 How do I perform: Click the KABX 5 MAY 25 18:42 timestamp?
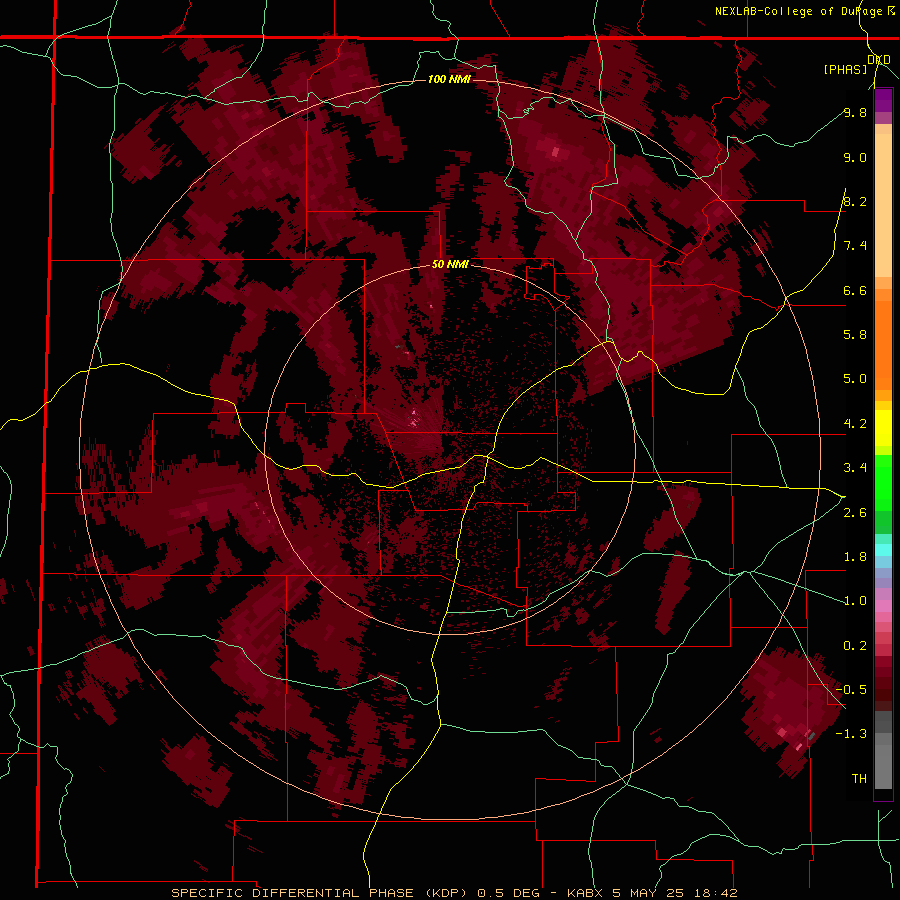tap(652, 893)
